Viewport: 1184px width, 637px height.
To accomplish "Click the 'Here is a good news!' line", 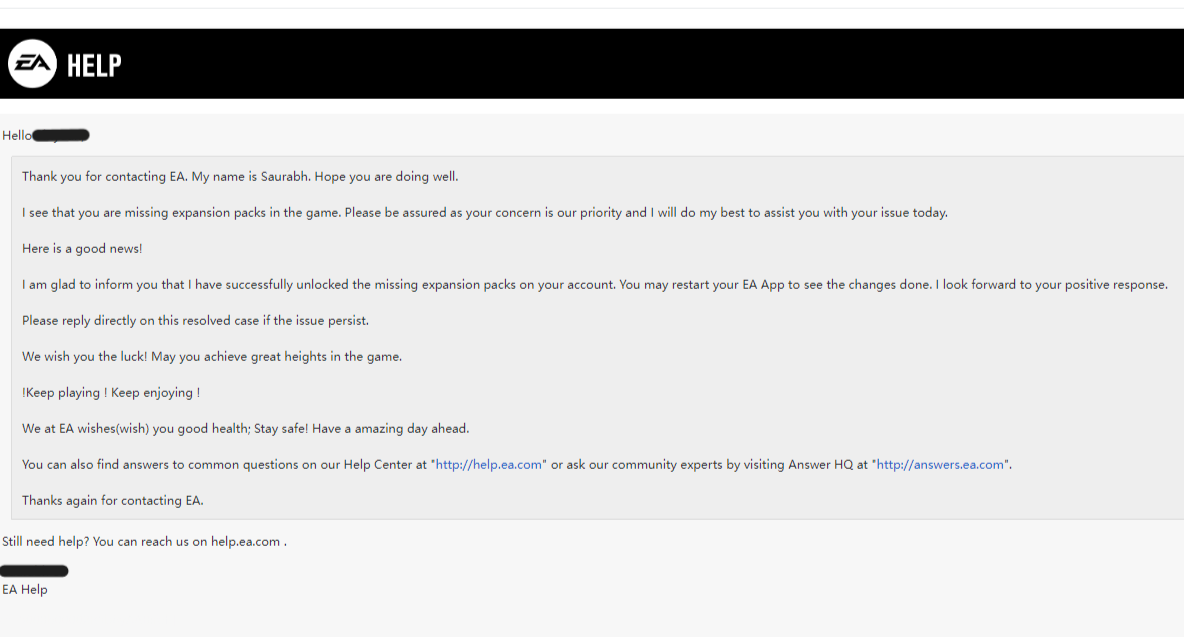I will [82, 248].
